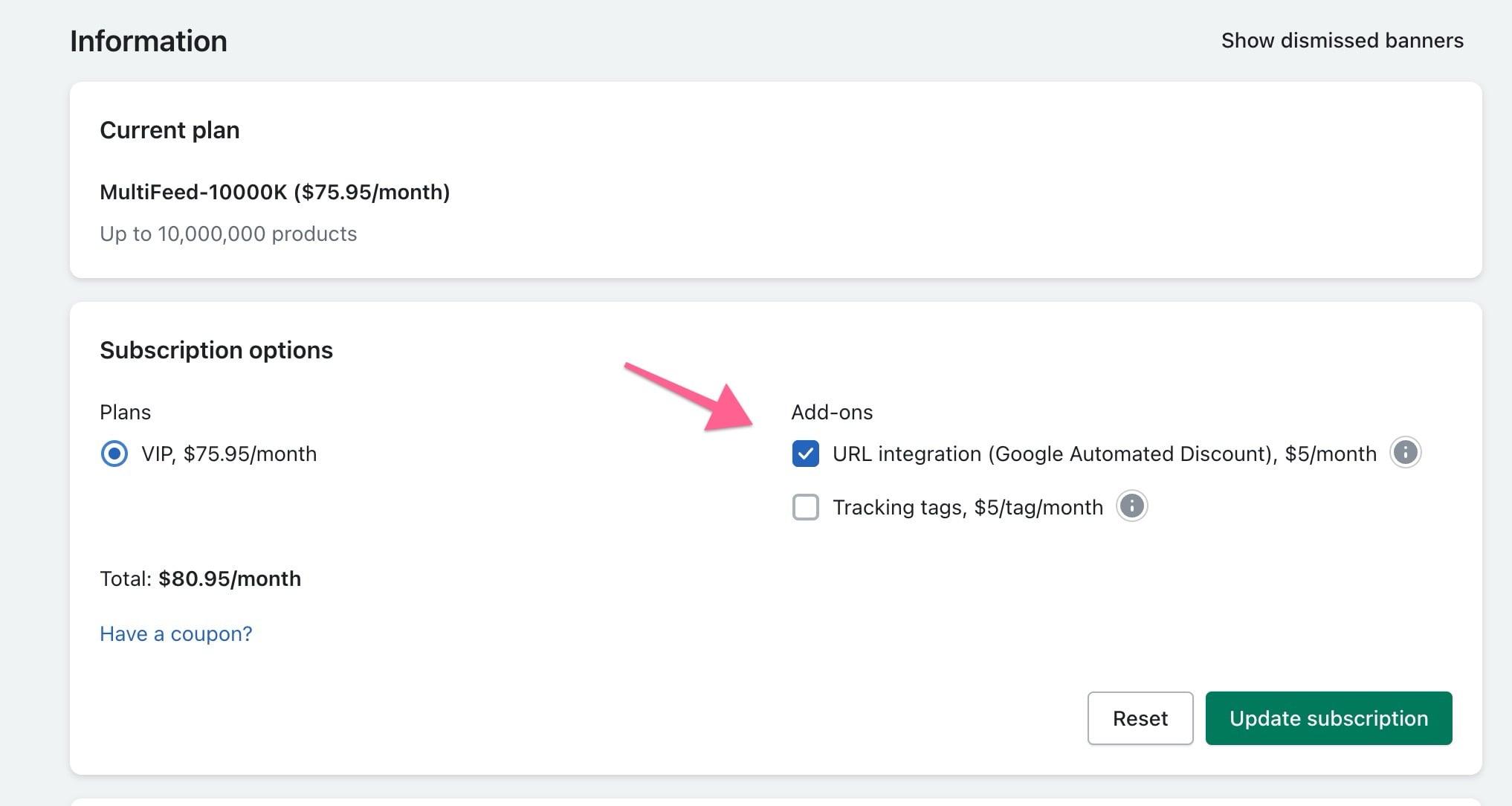Open info icon beside Tracking tags add-on
The width and height of the screenshot is (1512, 806).
(x=1131, y=506)
